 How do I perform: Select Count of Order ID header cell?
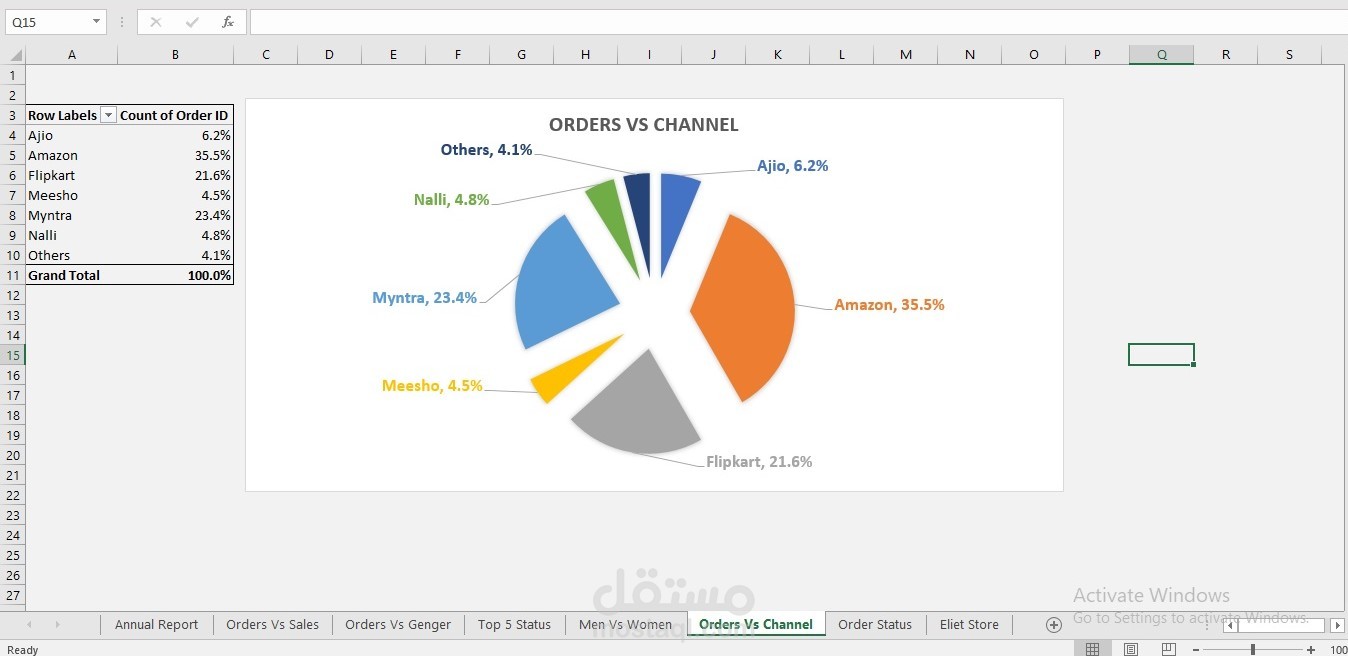point(175,115)
